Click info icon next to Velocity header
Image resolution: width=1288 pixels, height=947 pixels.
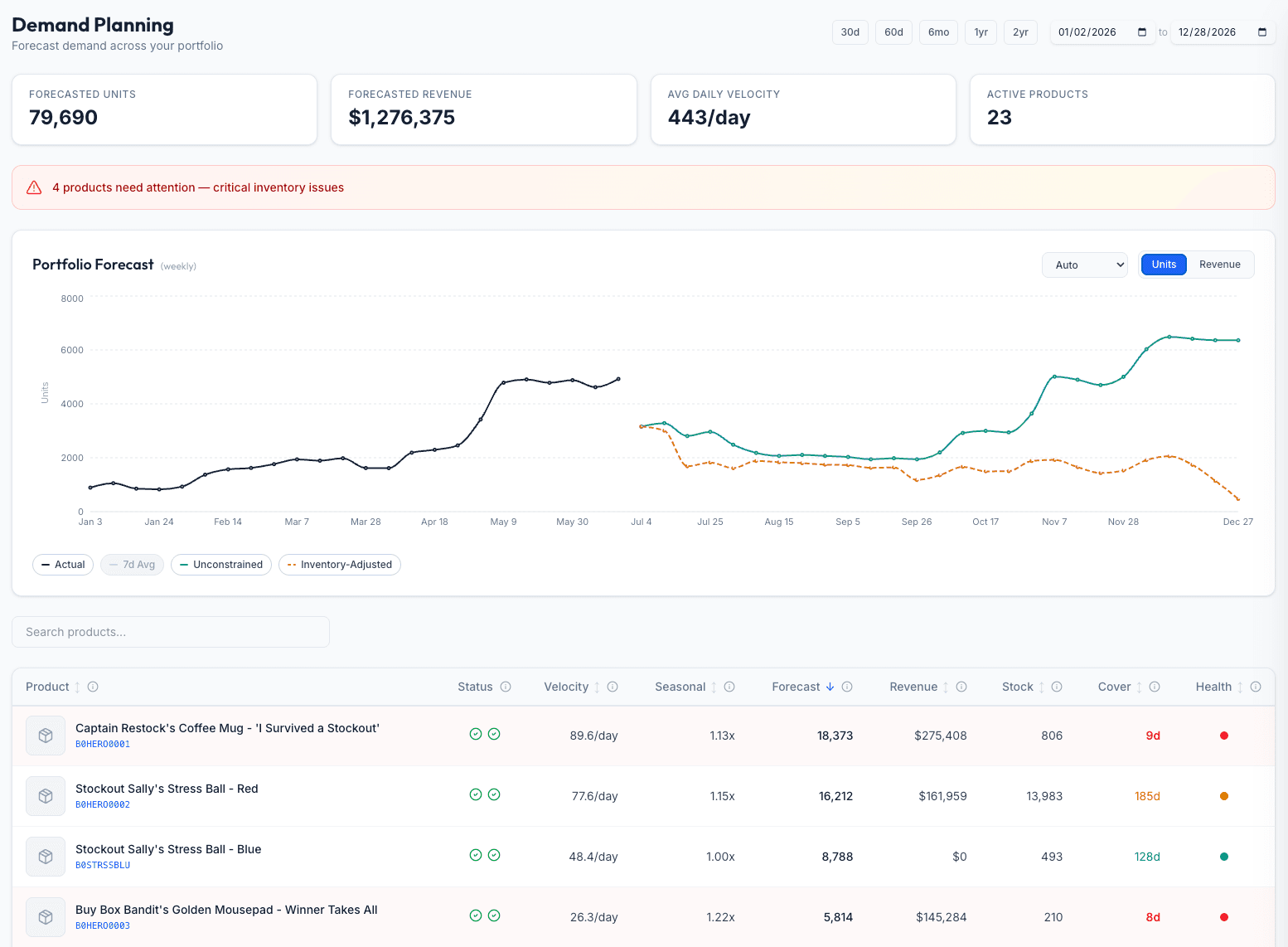613,687
